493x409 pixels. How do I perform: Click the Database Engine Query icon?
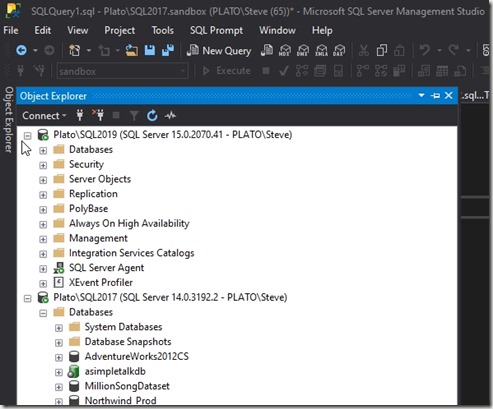tap(267, 50)
